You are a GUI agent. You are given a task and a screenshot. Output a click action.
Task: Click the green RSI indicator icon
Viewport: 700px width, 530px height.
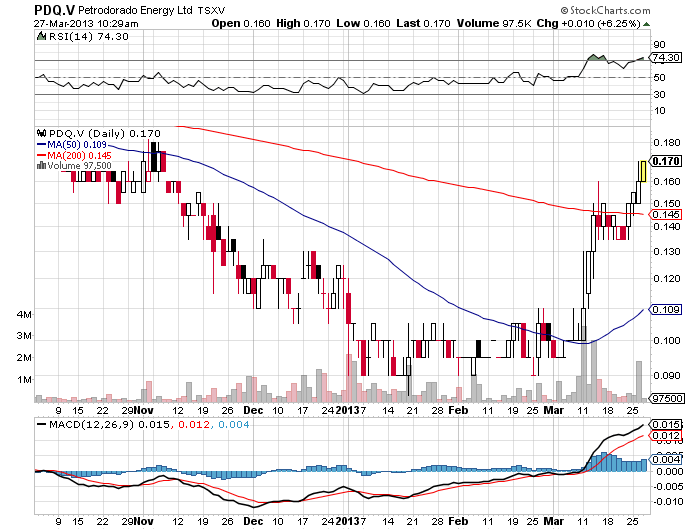coord(41,37)
